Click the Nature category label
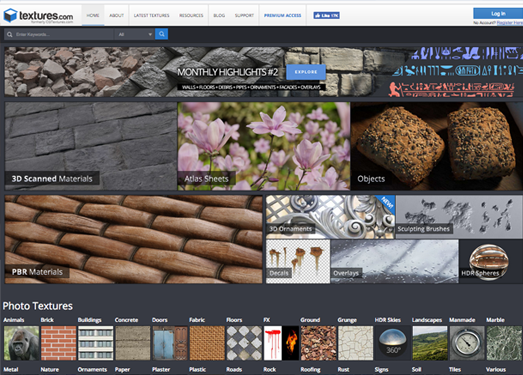523x375 pixels. click(x=50, y=369)
